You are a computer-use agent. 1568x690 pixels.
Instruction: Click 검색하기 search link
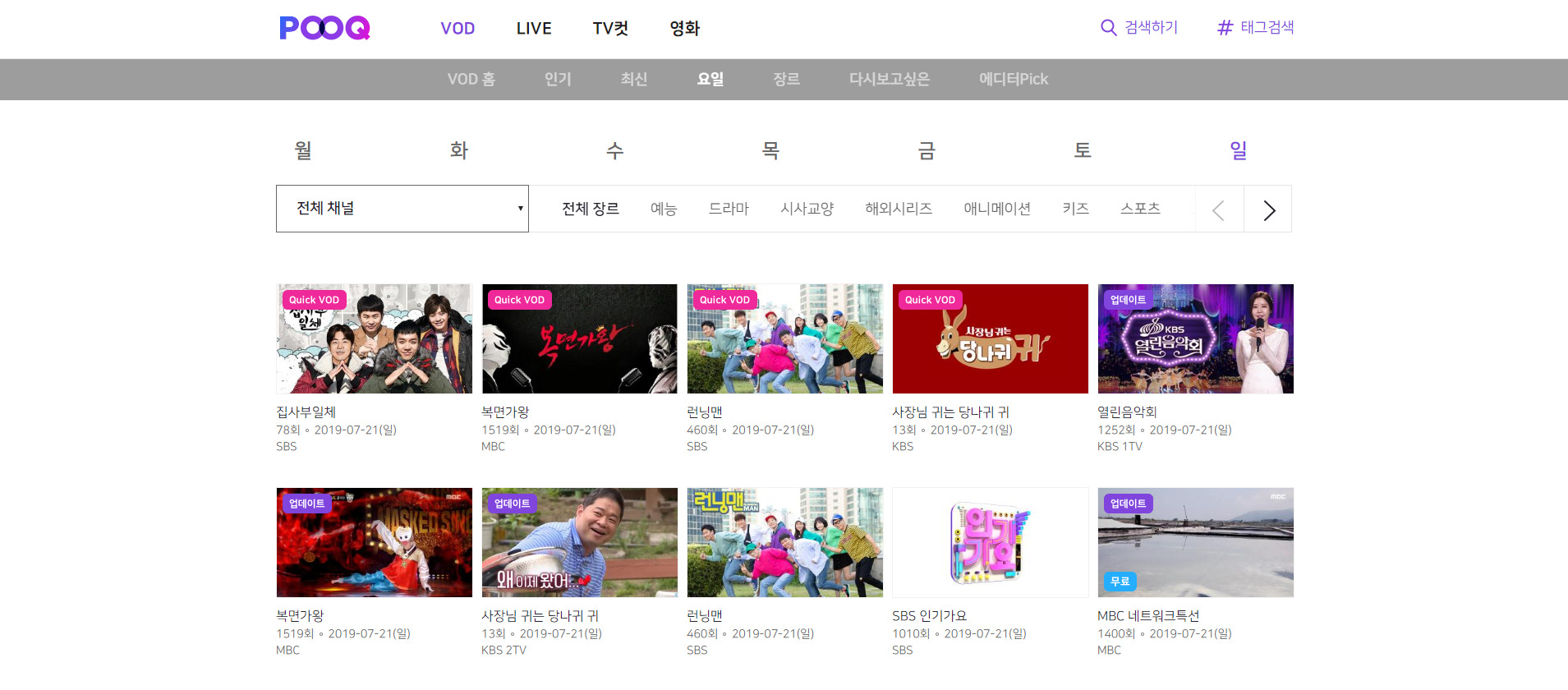1152,28
